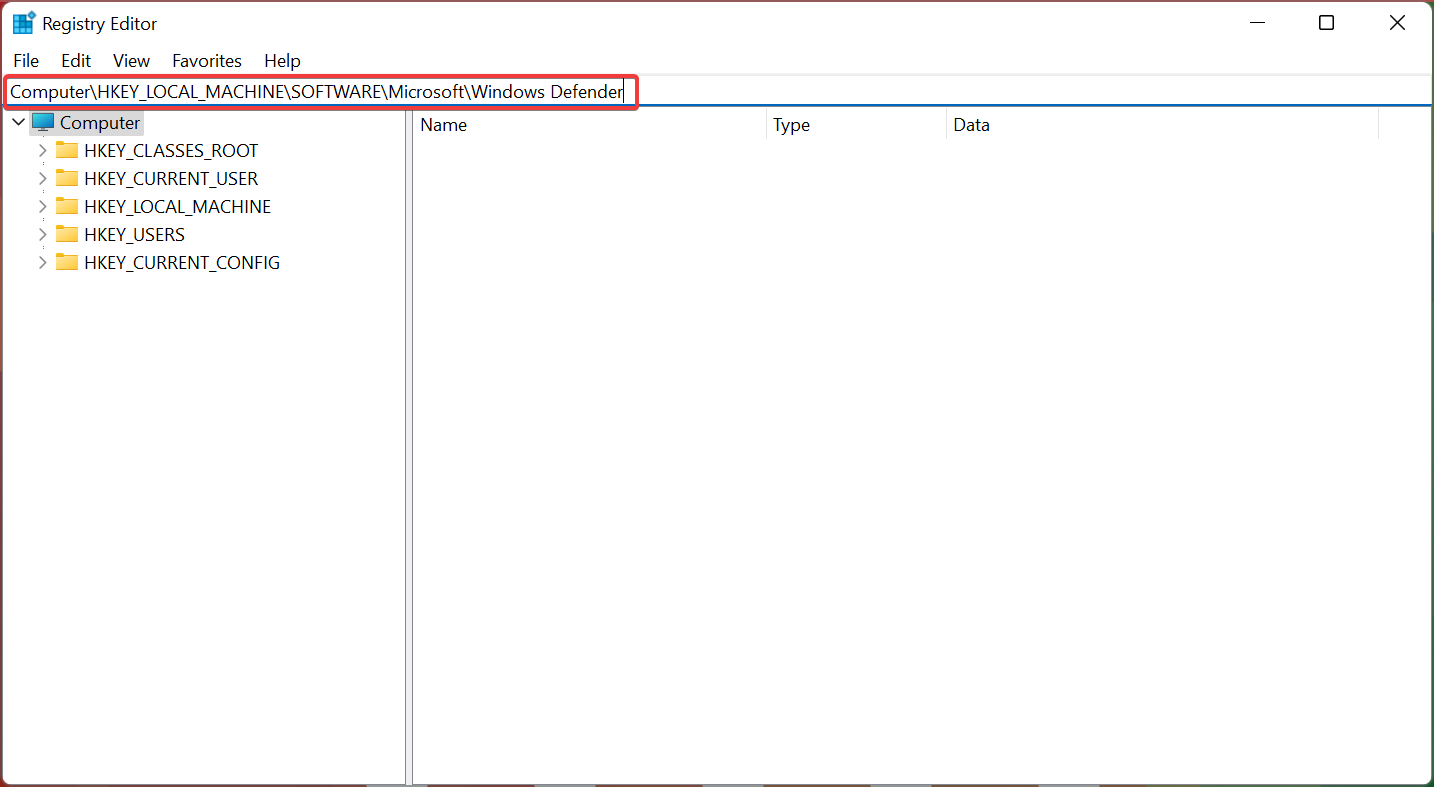1434x787 pixels.
Task: Open the View menu
Action: pyautogui.click(x=131, y=61)
